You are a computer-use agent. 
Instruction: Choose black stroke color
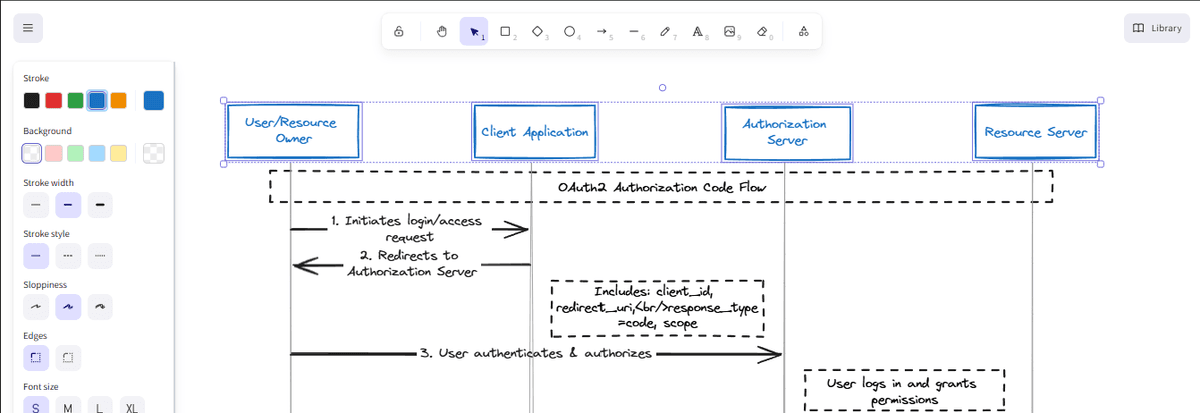coord(32,100)
